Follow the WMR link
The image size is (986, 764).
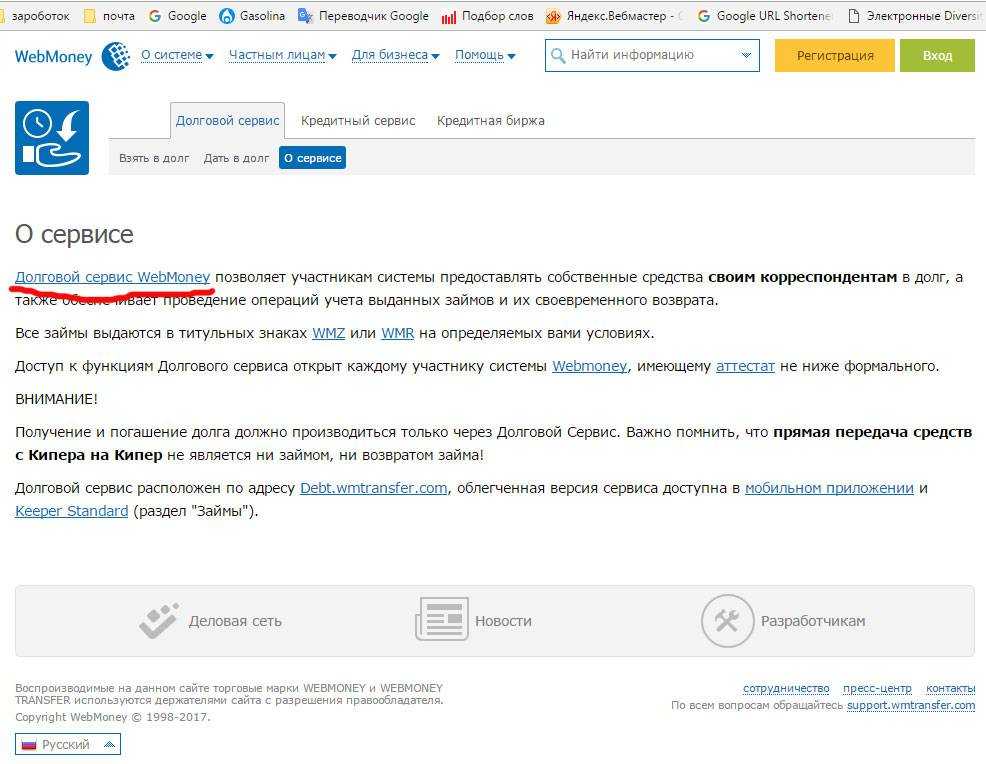397,333
